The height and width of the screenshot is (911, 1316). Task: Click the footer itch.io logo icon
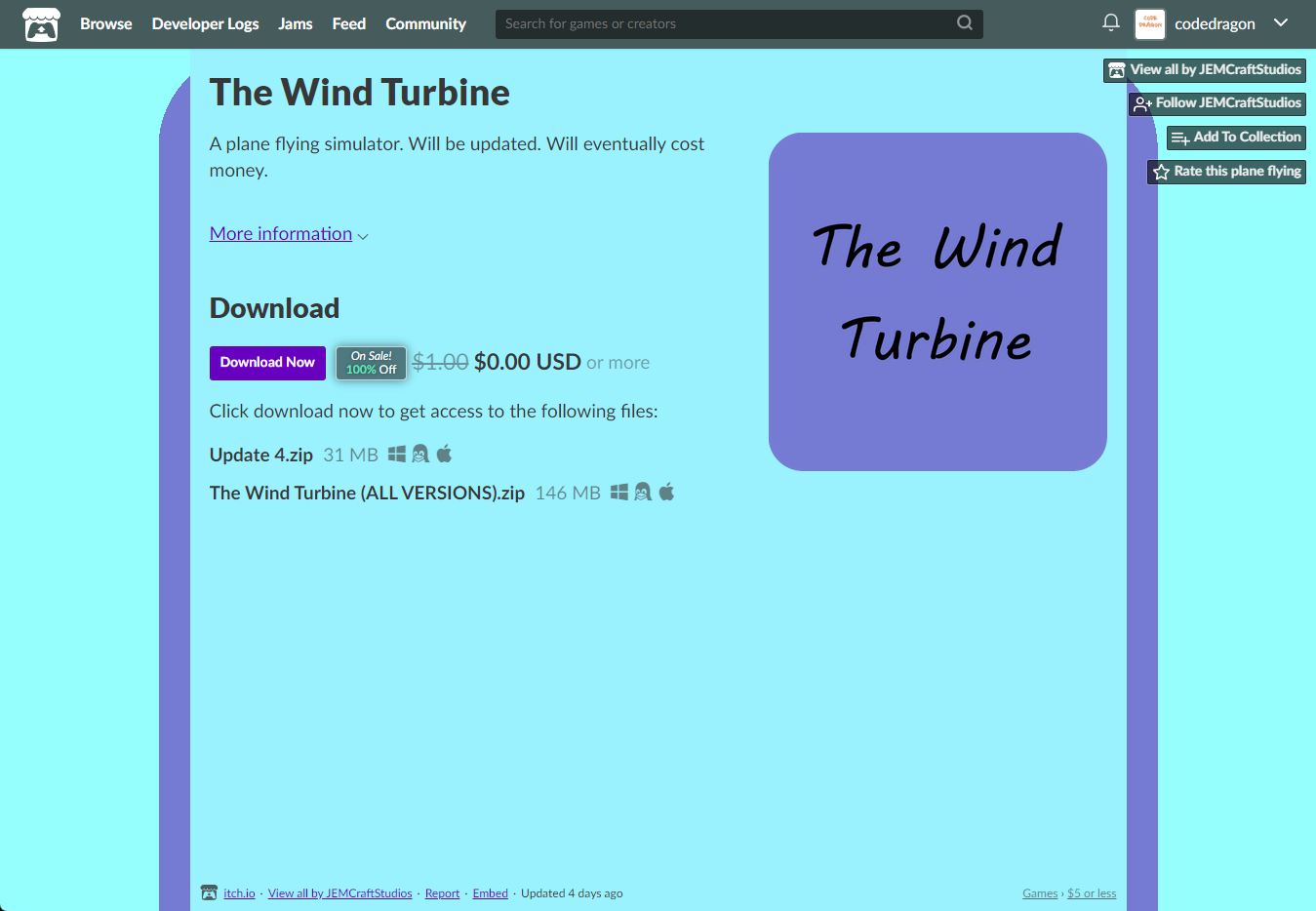(209, 892)
